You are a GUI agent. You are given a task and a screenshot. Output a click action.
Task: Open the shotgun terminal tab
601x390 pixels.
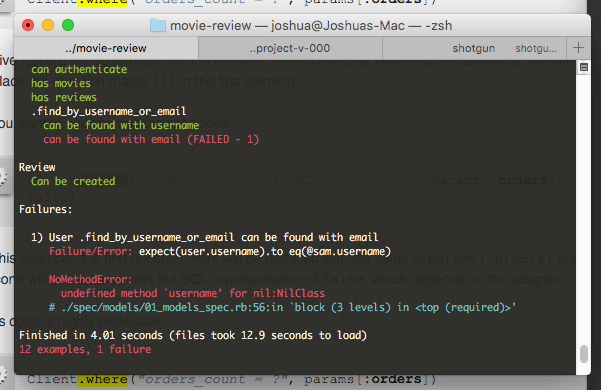coord(473,48)
